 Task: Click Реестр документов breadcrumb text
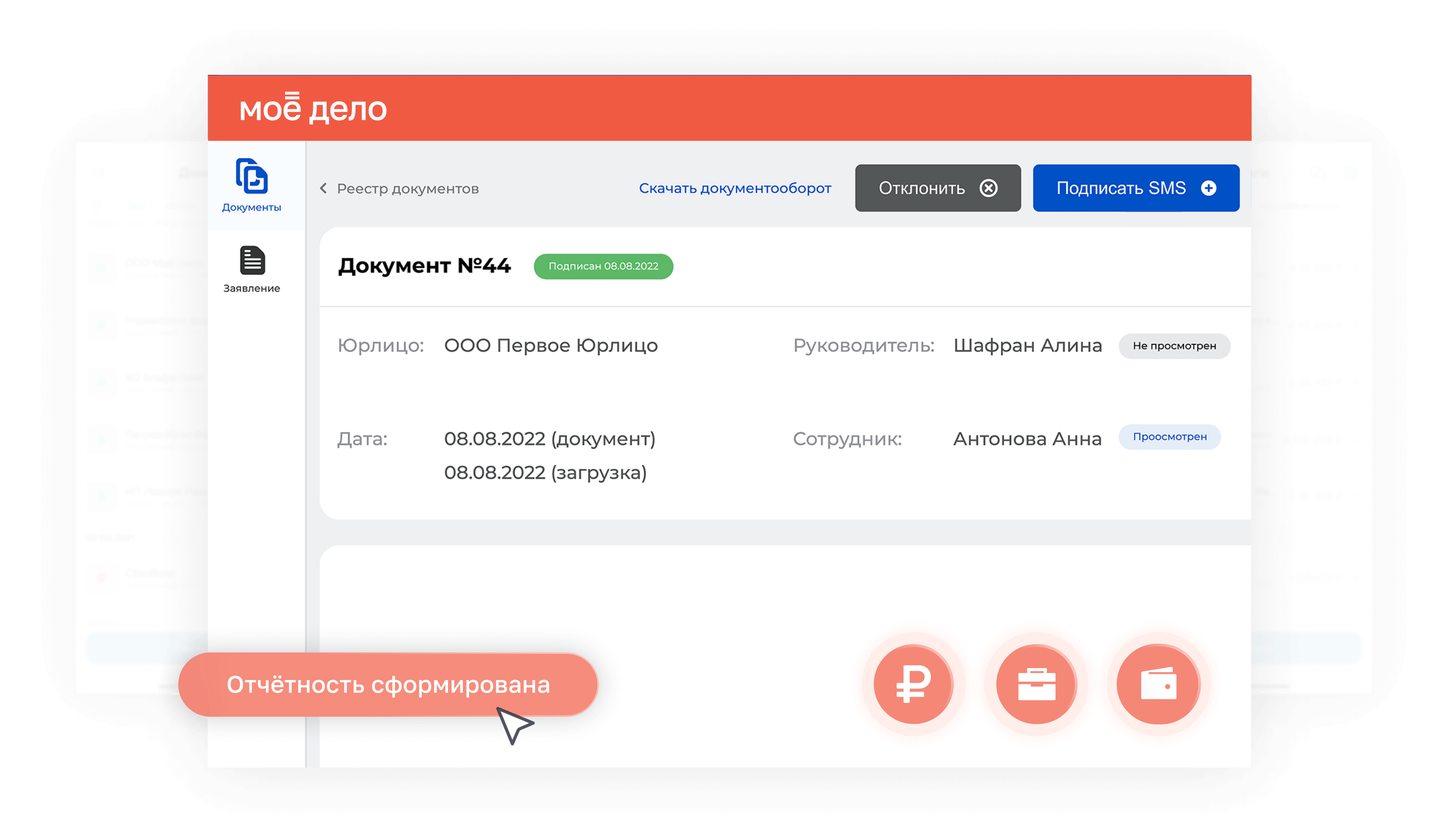tap(408, 189)
